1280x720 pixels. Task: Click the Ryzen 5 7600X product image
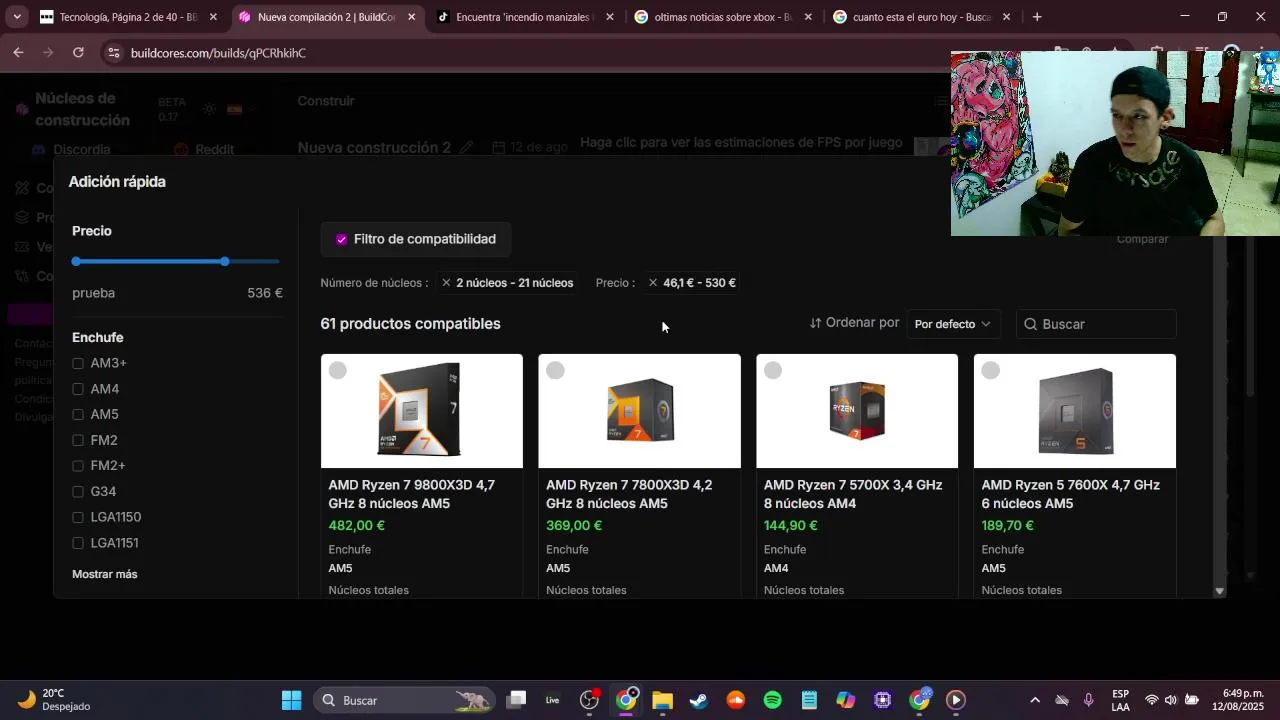[1075, 411]
